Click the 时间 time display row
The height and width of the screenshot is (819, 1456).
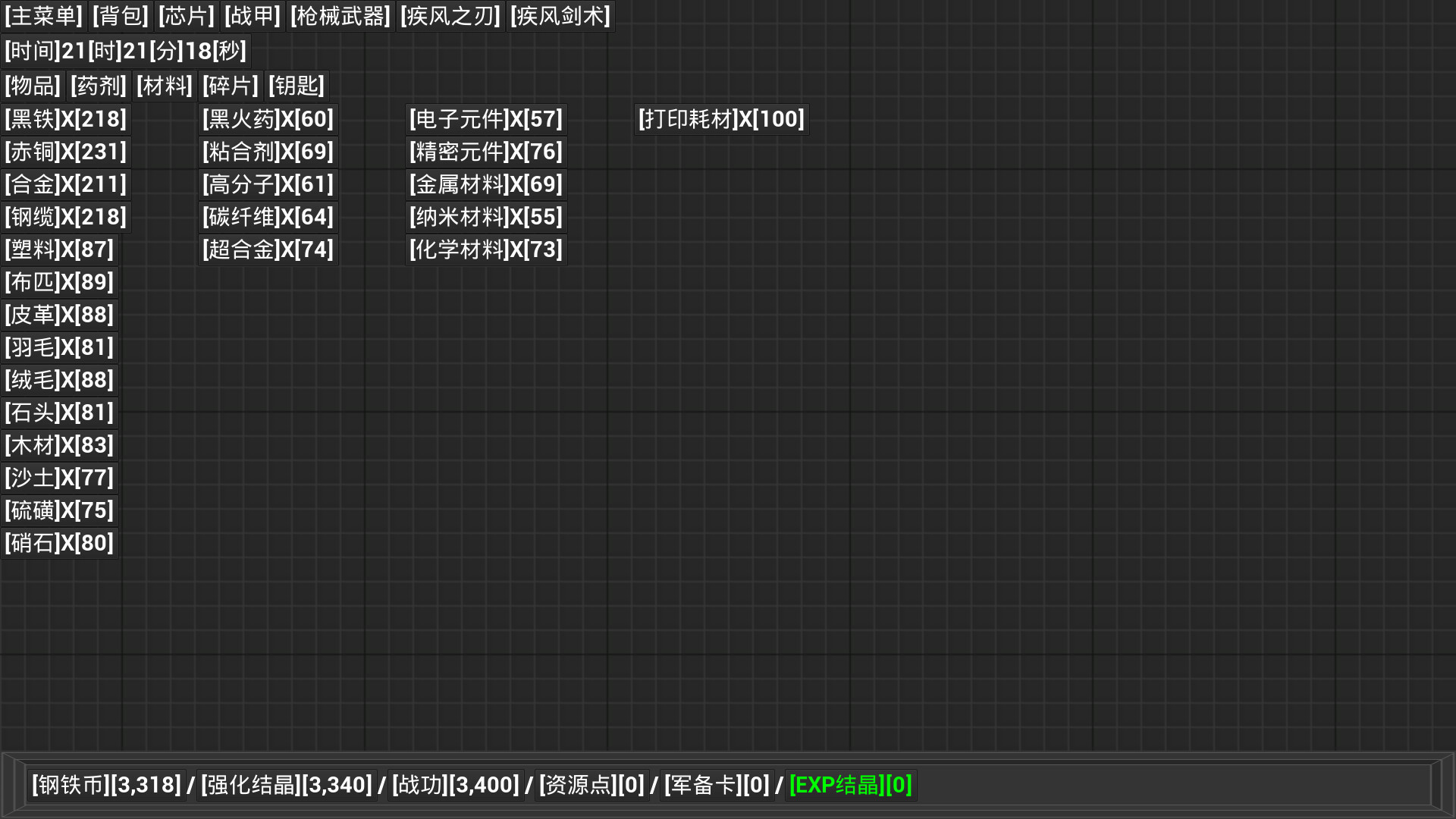(x=125, y=50)
